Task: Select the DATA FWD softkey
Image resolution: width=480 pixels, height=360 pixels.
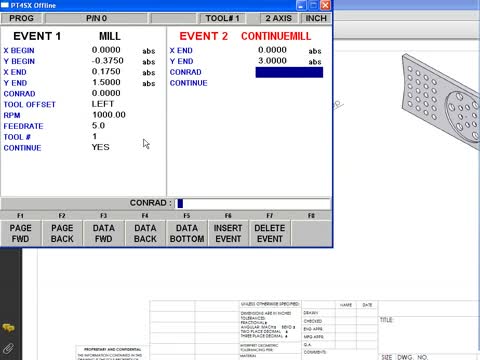Action: coord(104,233)
